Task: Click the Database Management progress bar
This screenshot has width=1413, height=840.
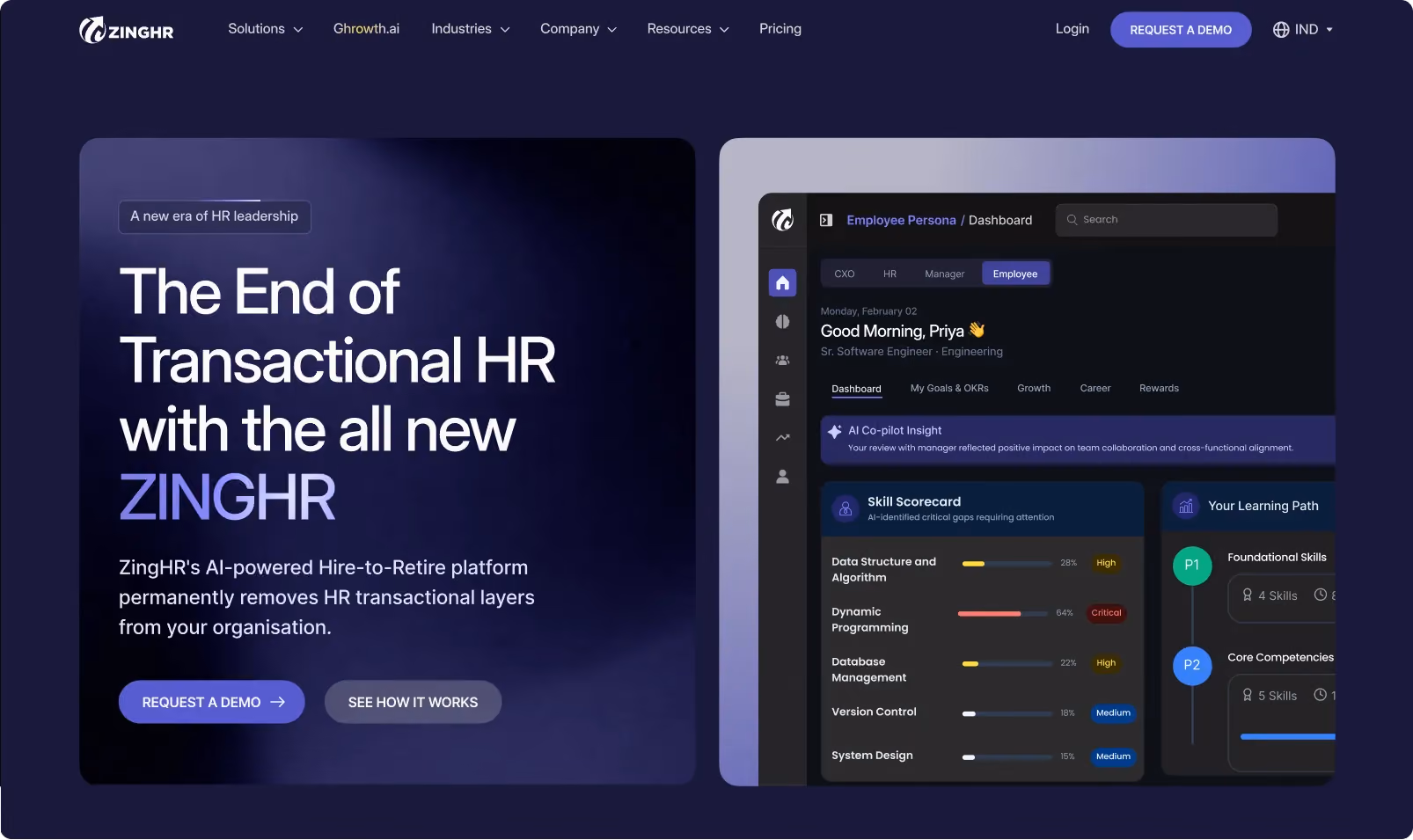Action: tap(1007, 664)
